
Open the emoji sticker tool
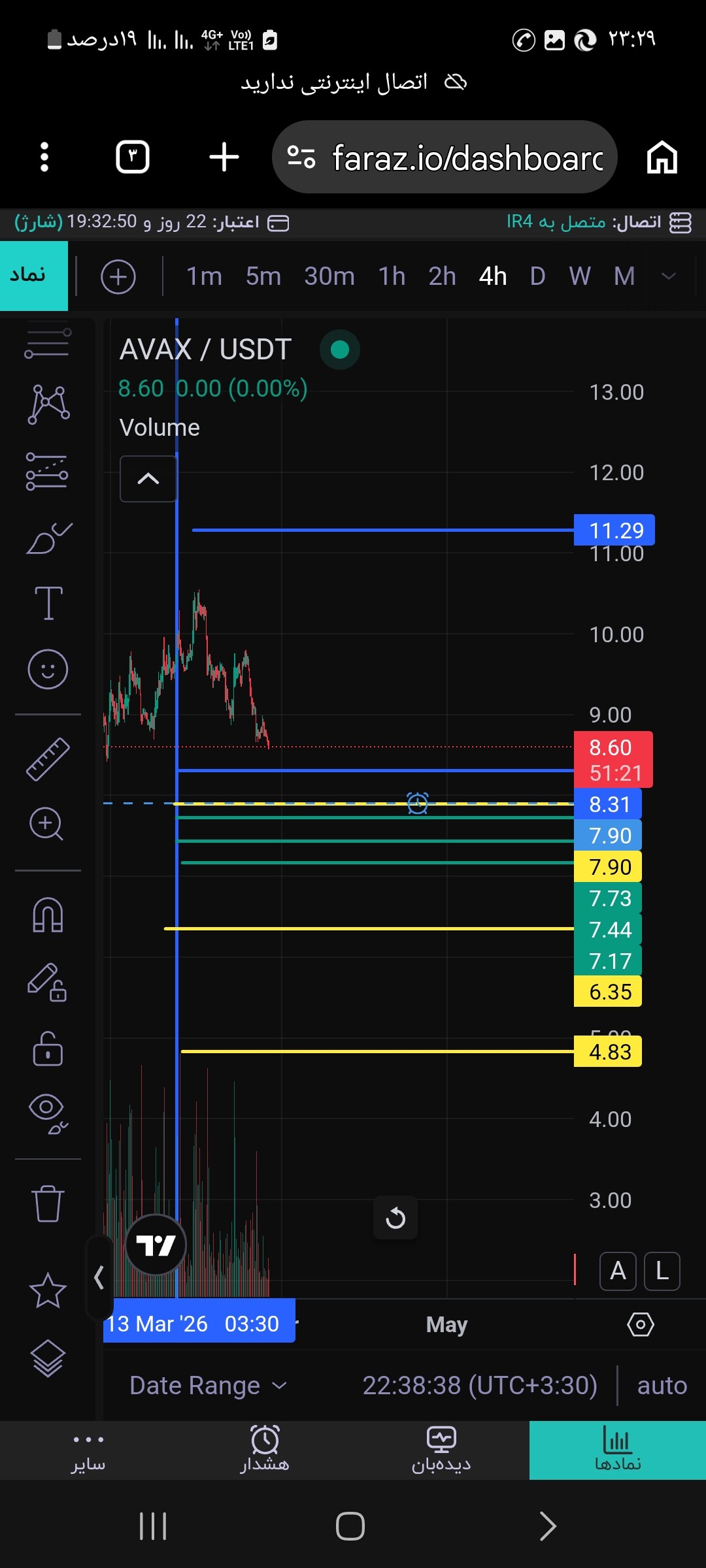pos(48,669)
